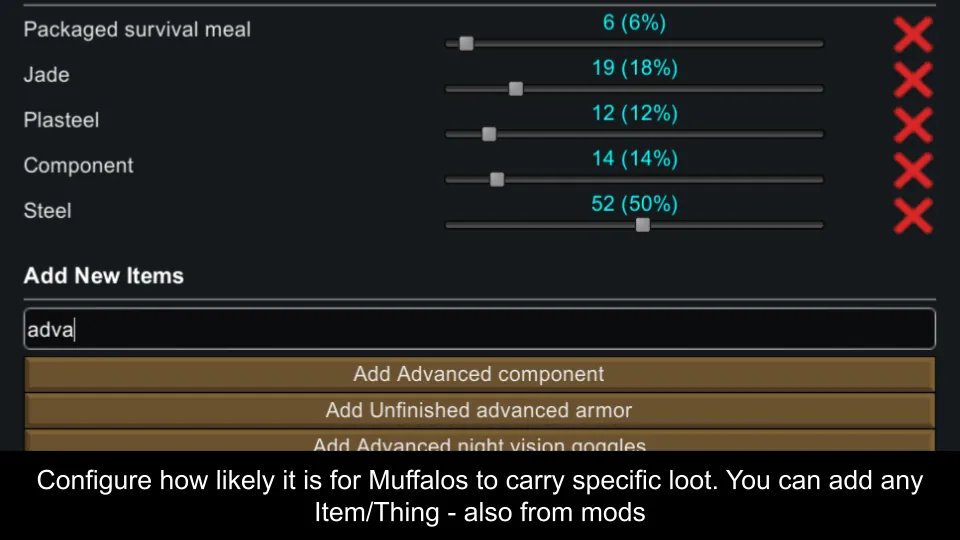
Task: Click the Component item name label
Action: (x=79, y=166)
